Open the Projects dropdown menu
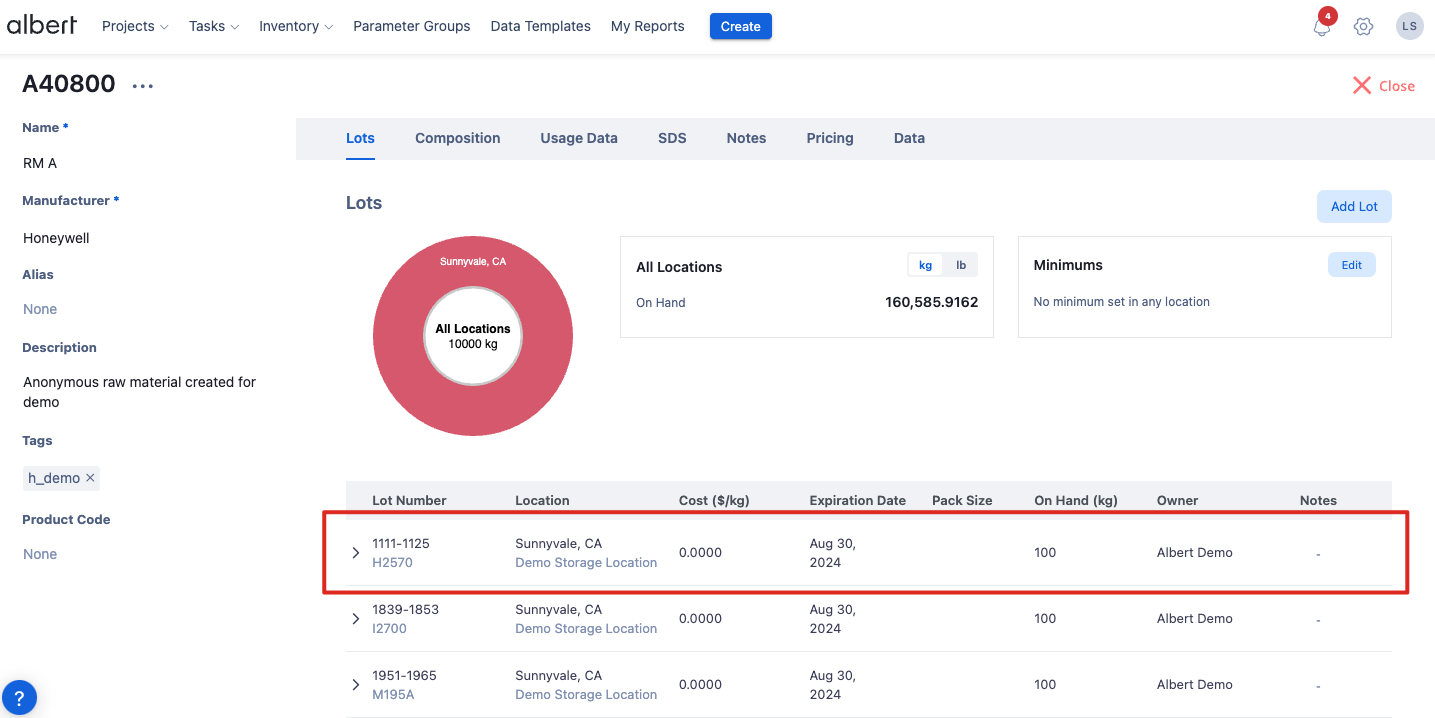Viewport: 1435px width, 718px height. 135,26
